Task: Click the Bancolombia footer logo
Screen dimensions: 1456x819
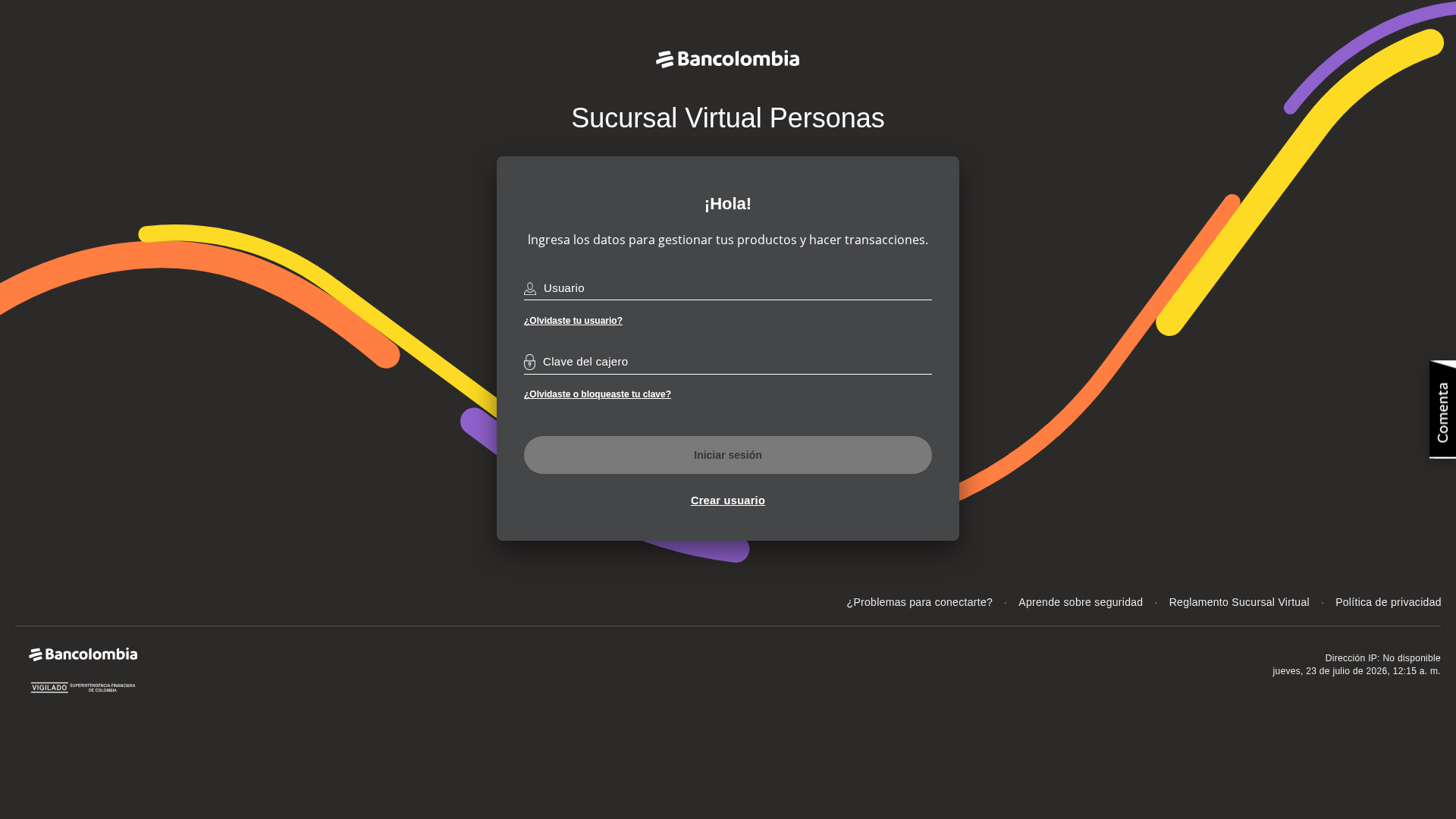Action: [x=83, y=654]
